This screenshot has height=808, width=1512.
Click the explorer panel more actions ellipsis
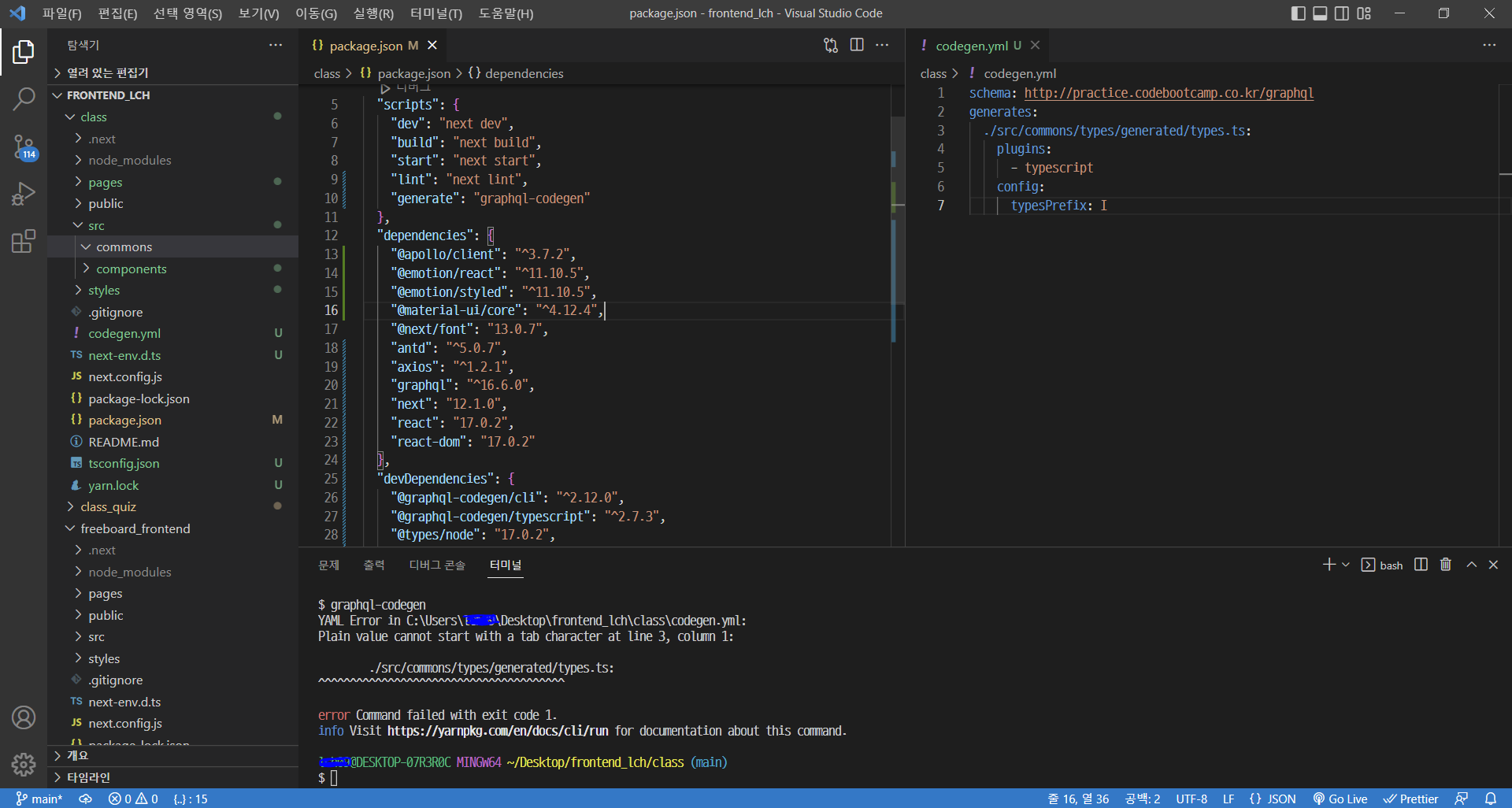click(276, 45)
